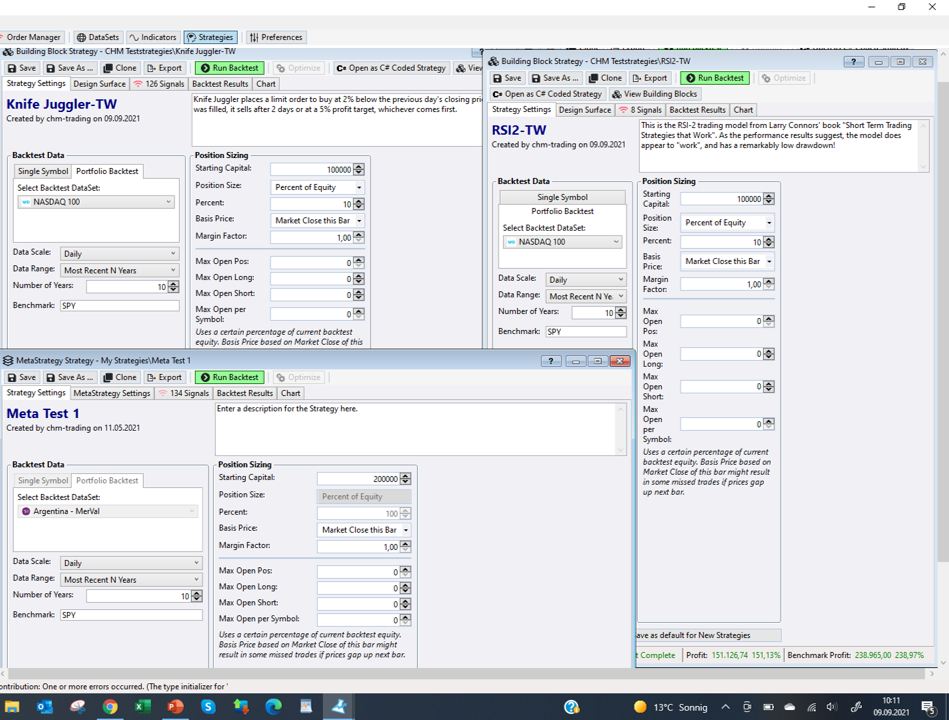The width and height of the screenshot is (949, 720).
Task: Open Excel from the Windows taskbar
Action: tap(142, 707)
